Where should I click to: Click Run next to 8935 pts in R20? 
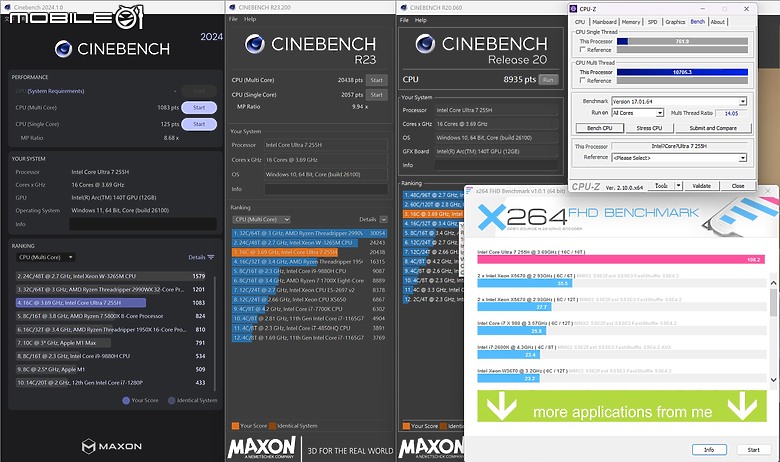pyautogui.click(x=548, y=80)
